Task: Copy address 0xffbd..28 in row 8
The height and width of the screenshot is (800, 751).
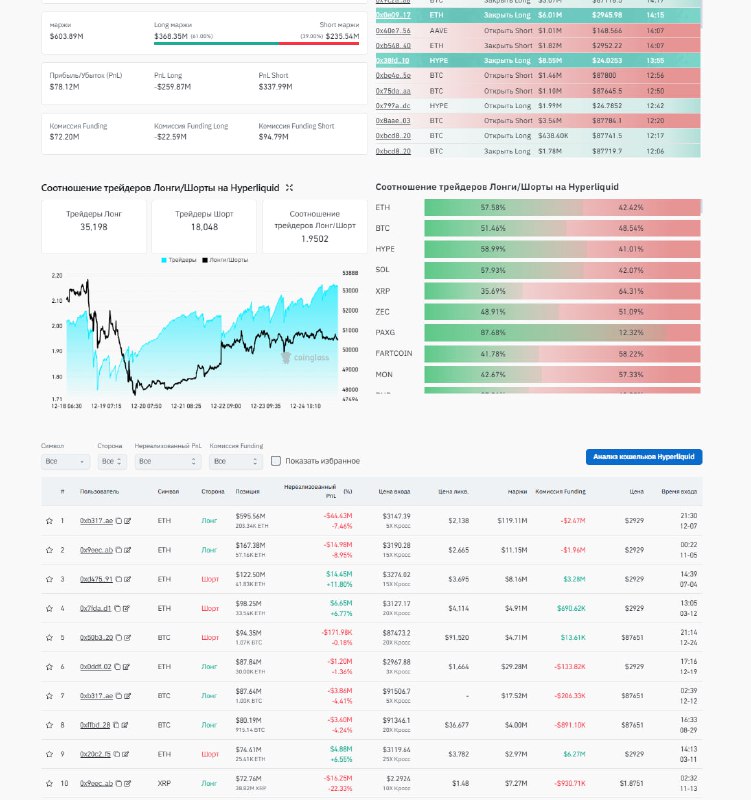Action: click(x=116, y=724)
